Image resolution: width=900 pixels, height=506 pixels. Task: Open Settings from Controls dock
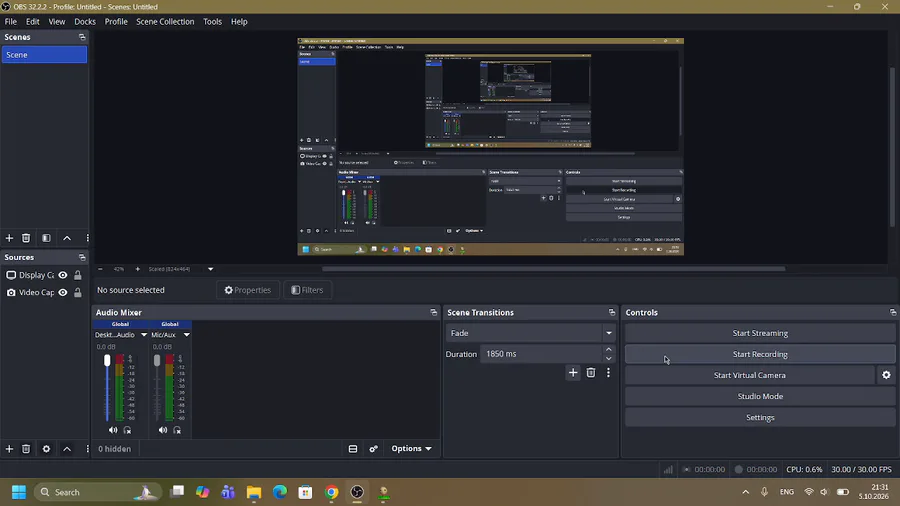click(760, 418)
